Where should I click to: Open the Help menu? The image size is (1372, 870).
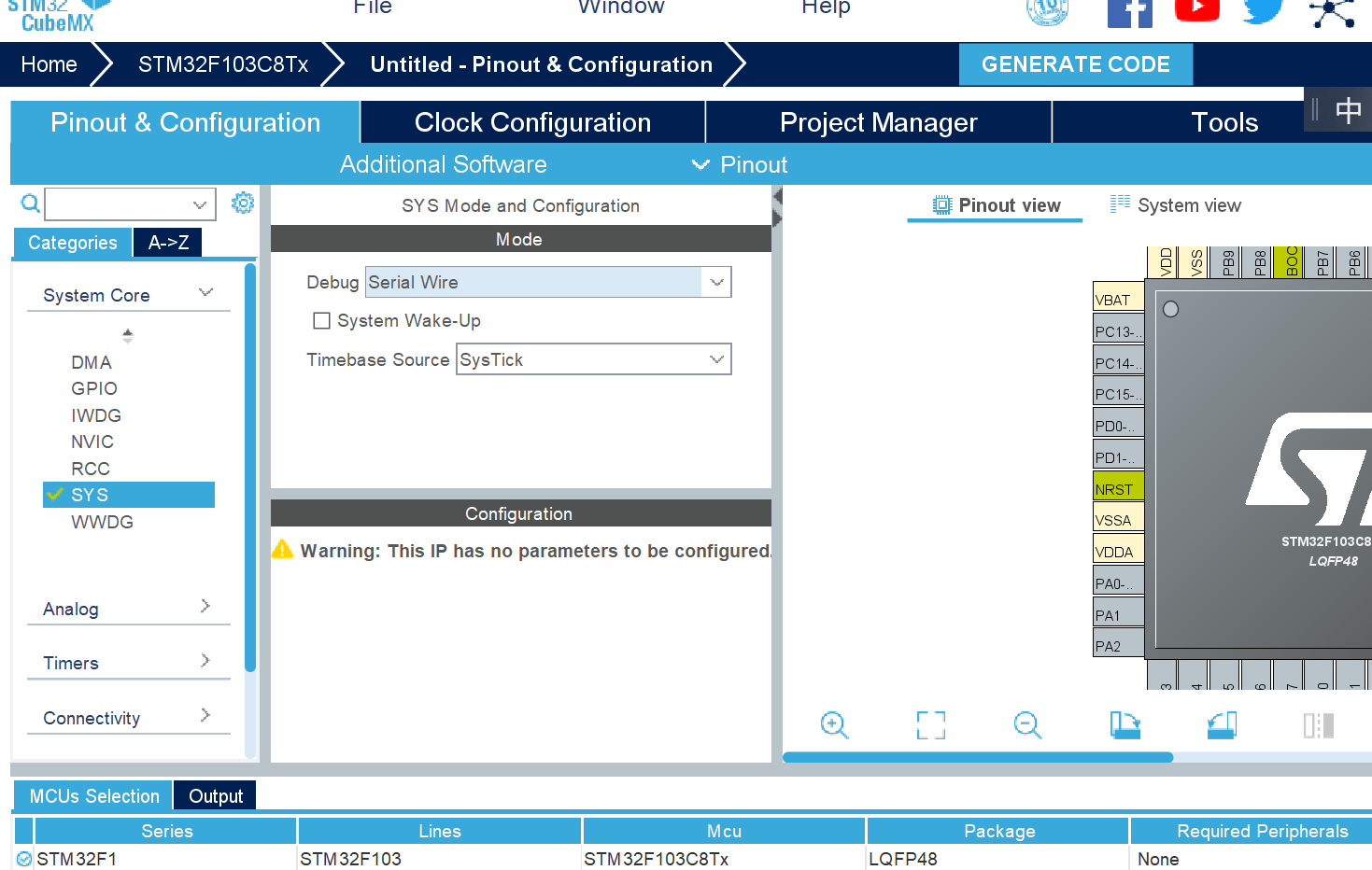(x=826, y=7)
